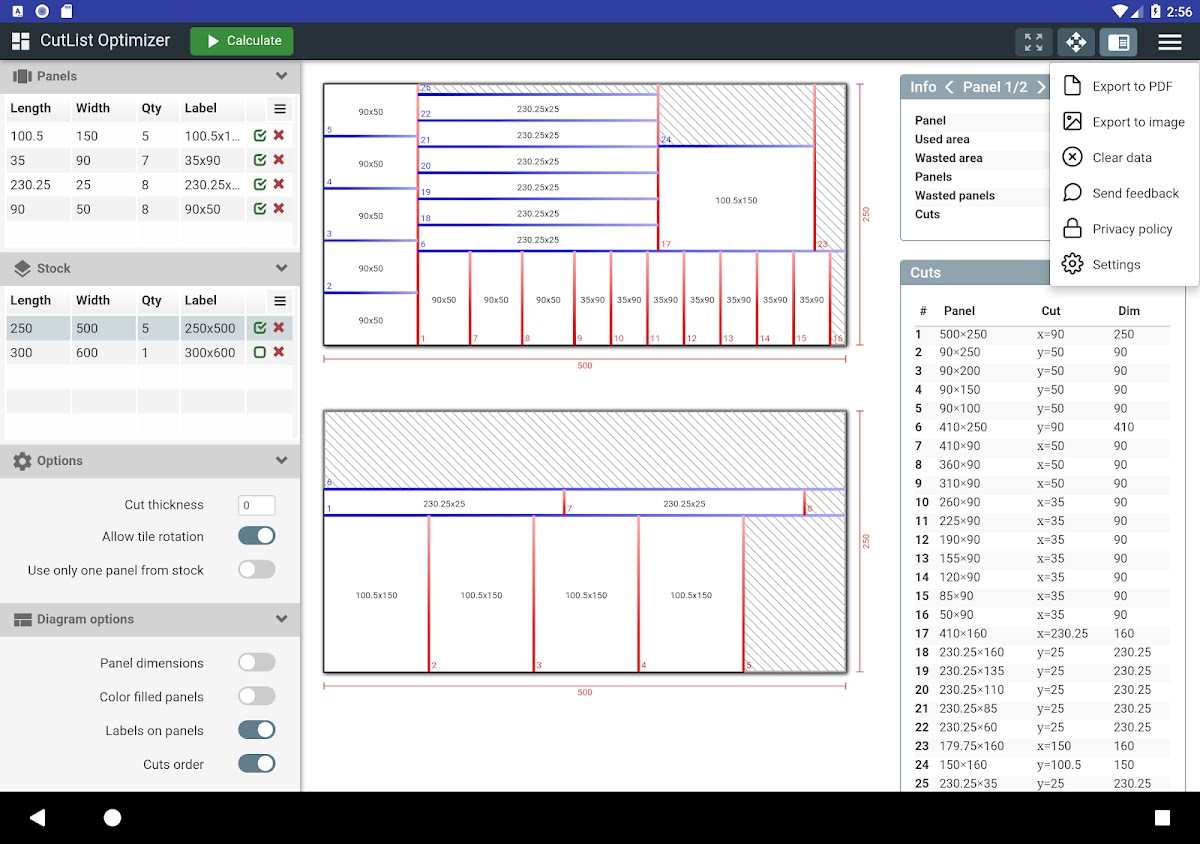The width and height of the screenshot is (1200, 844).
Task: Go to previous panel in Info header
Action: click(949, 87)
